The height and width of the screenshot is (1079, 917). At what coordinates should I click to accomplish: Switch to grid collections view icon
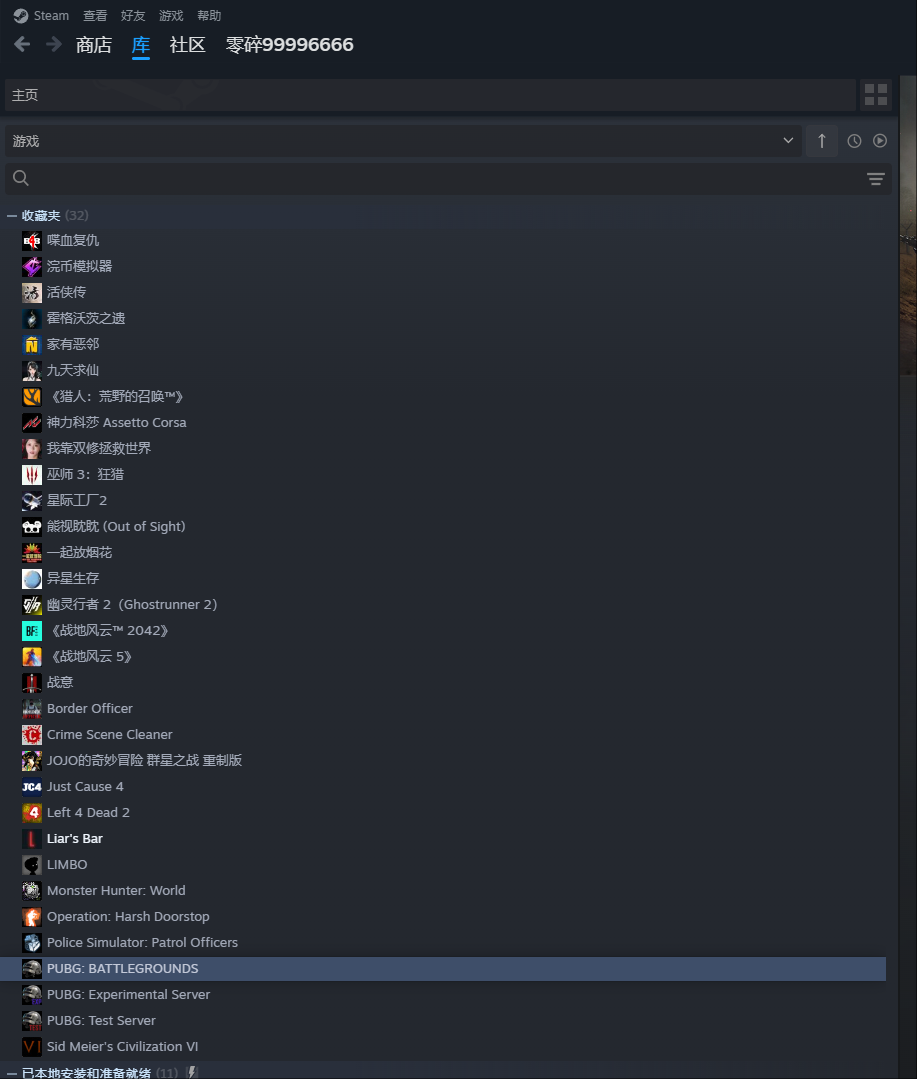876,95
